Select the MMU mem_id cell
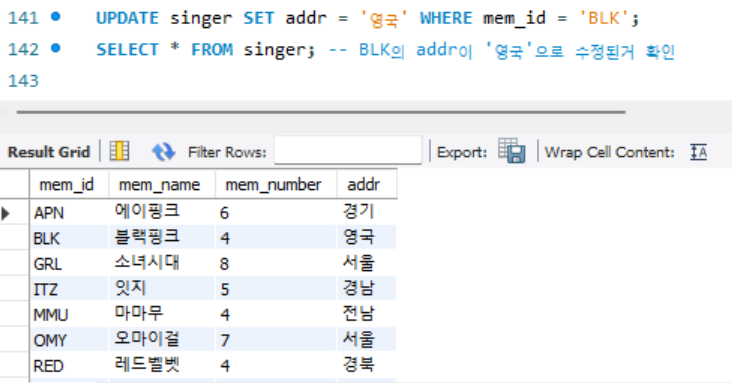 click(x=69, y=314)
